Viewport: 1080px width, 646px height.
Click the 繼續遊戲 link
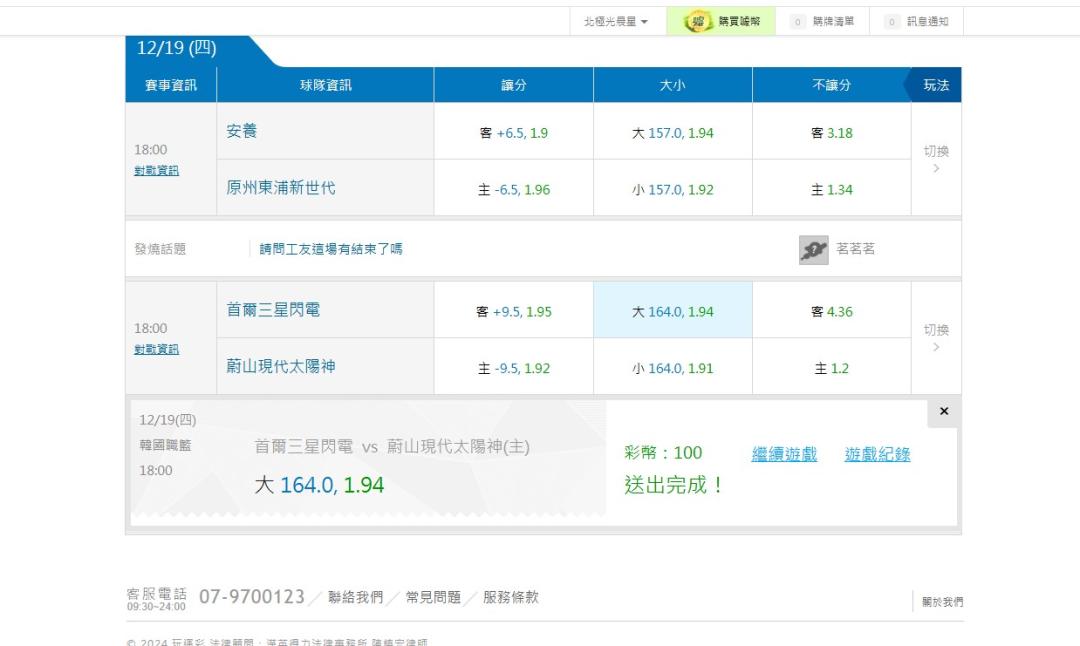pyautogui.click(x=784, y=454)
